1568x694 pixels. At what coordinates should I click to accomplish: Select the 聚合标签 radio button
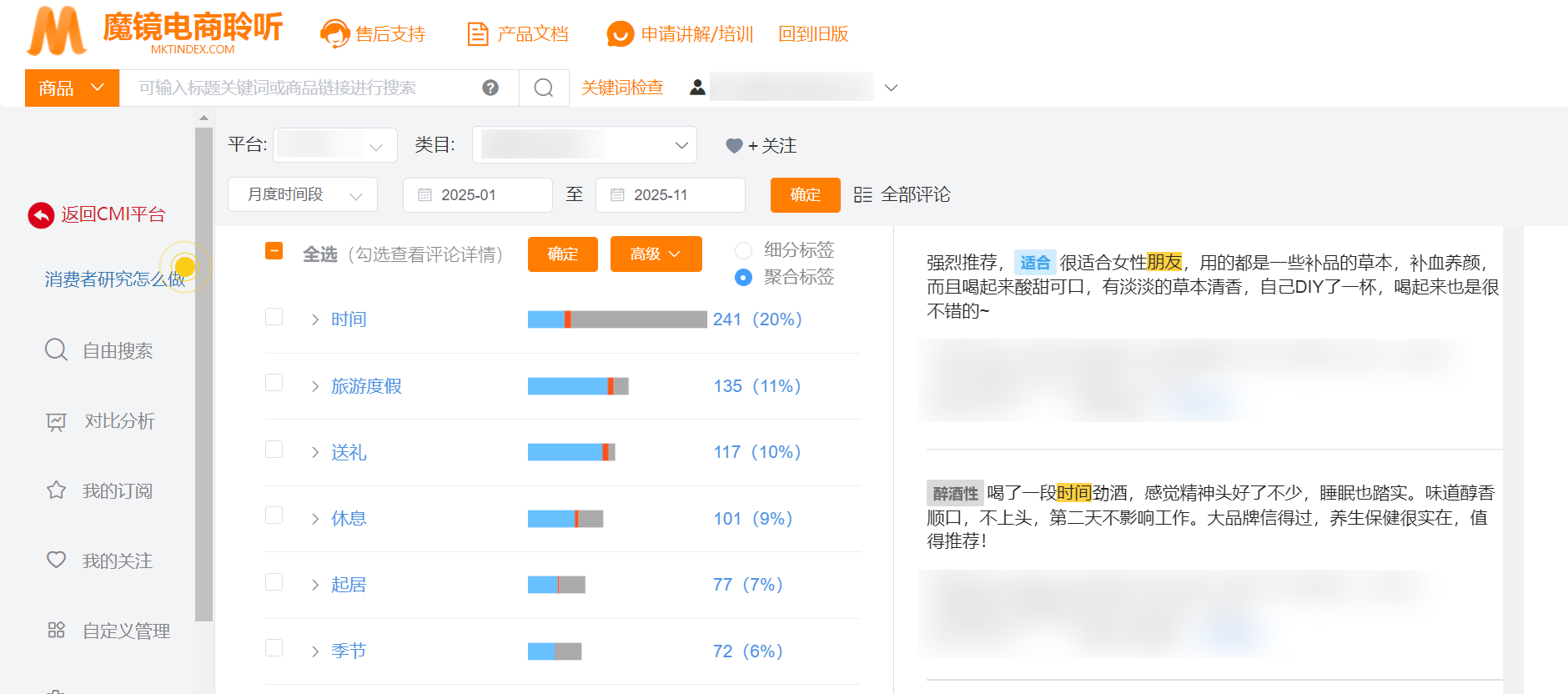pyautogui.click(x=743, y=277)
